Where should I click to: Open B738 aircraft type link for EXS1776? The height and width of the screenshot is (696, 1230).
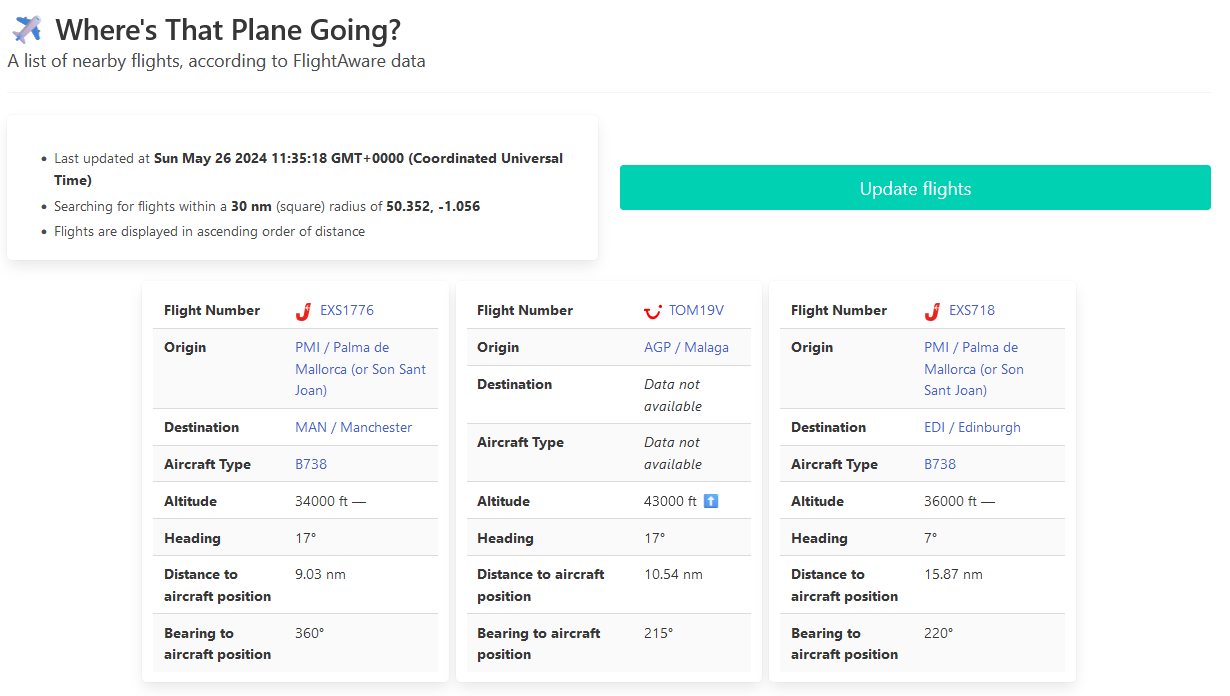tap(311, 464)
